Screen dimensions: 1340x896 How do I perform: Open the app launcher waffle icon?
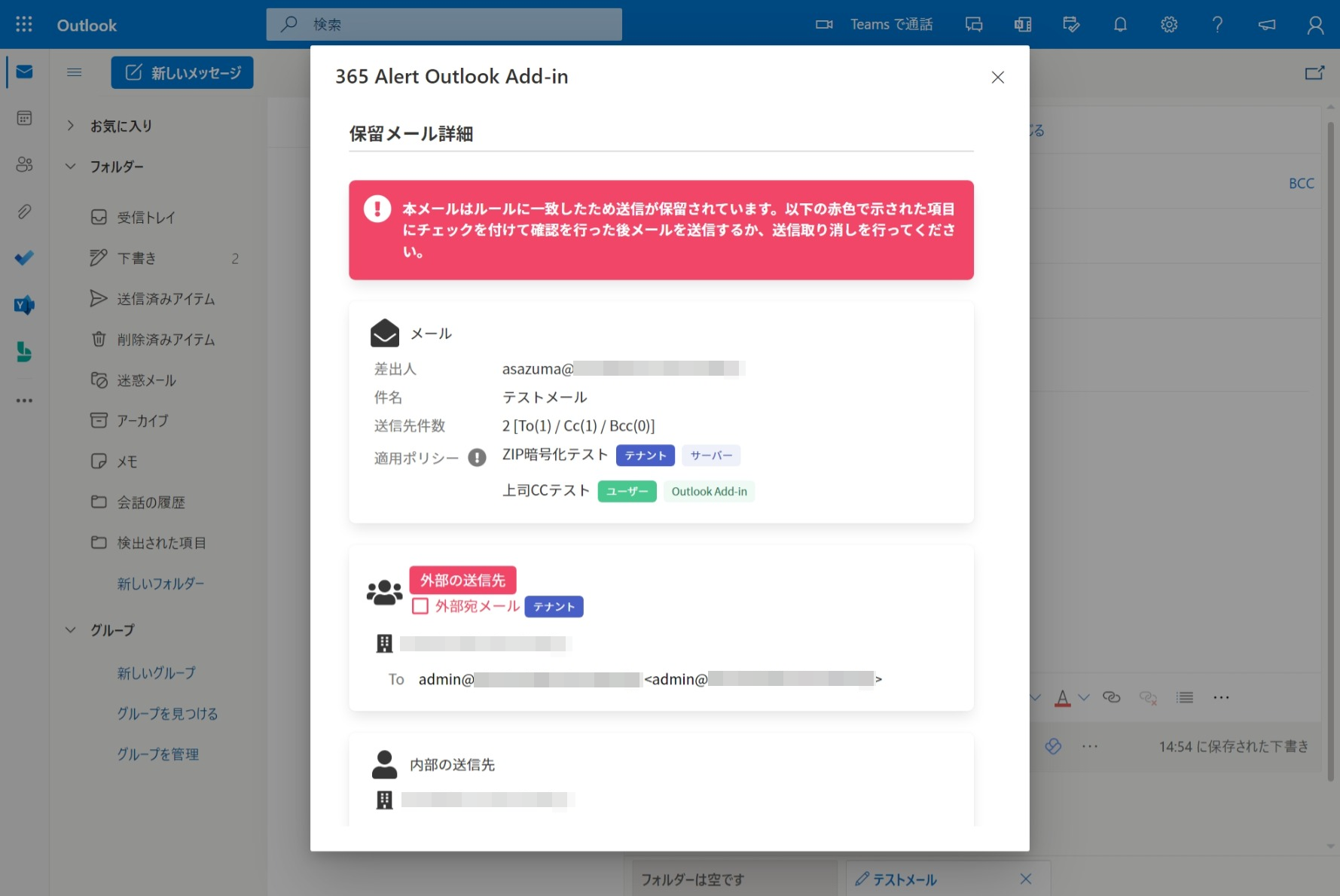(24, 24)
